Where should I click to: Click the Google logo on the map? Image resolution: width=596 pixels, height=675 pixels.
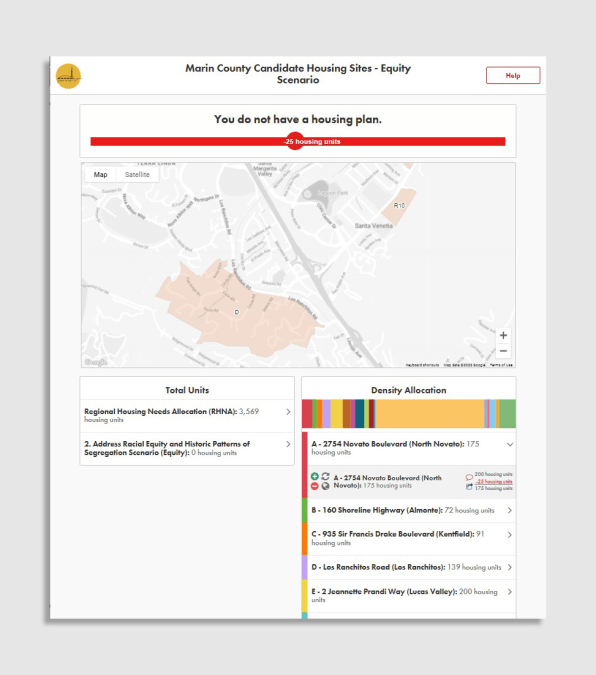point(96,362)
